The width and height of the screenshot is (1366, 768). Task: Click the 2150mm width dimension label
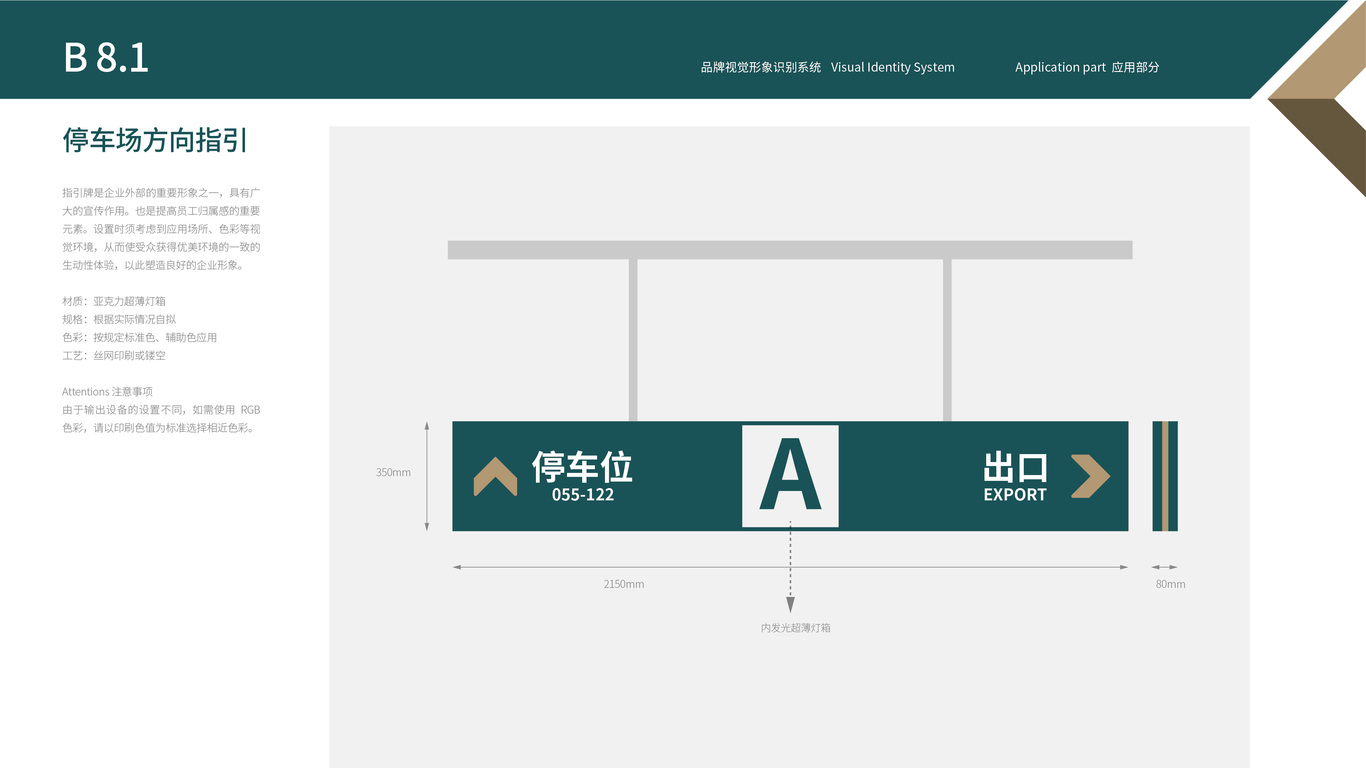624,584
